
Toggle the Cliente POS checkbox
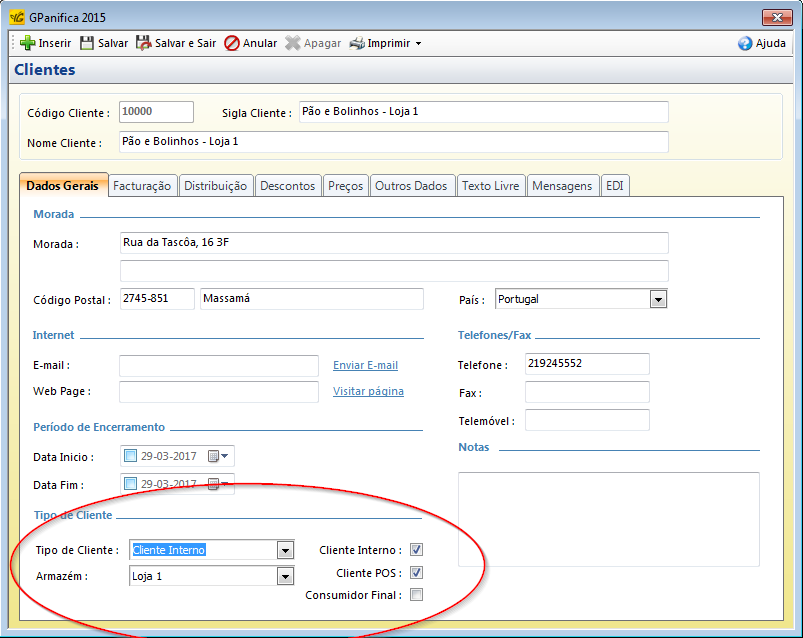(x=416, y=573)
